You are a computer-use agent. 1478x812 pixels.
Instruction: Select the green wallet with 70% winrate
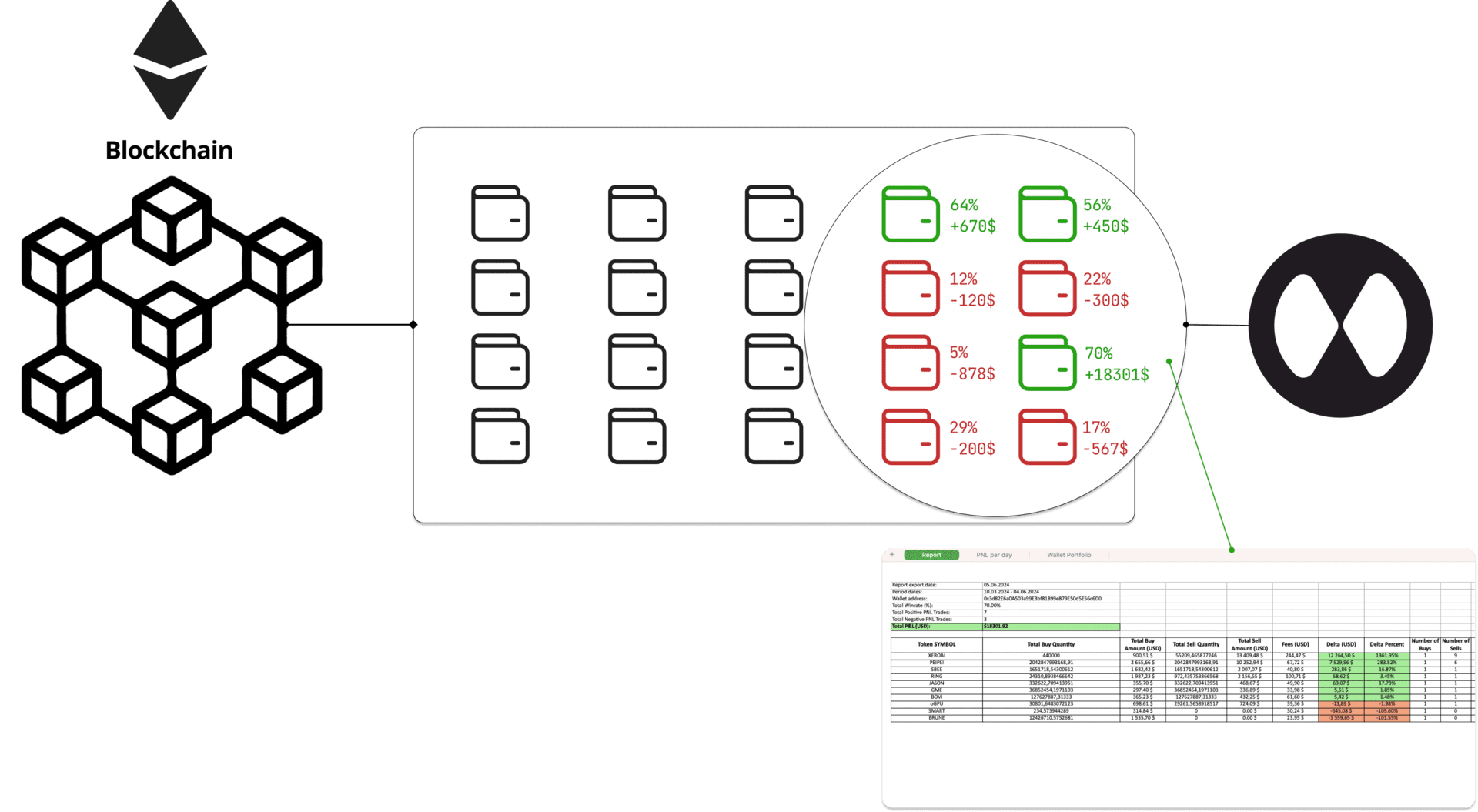click(1047, 363)
